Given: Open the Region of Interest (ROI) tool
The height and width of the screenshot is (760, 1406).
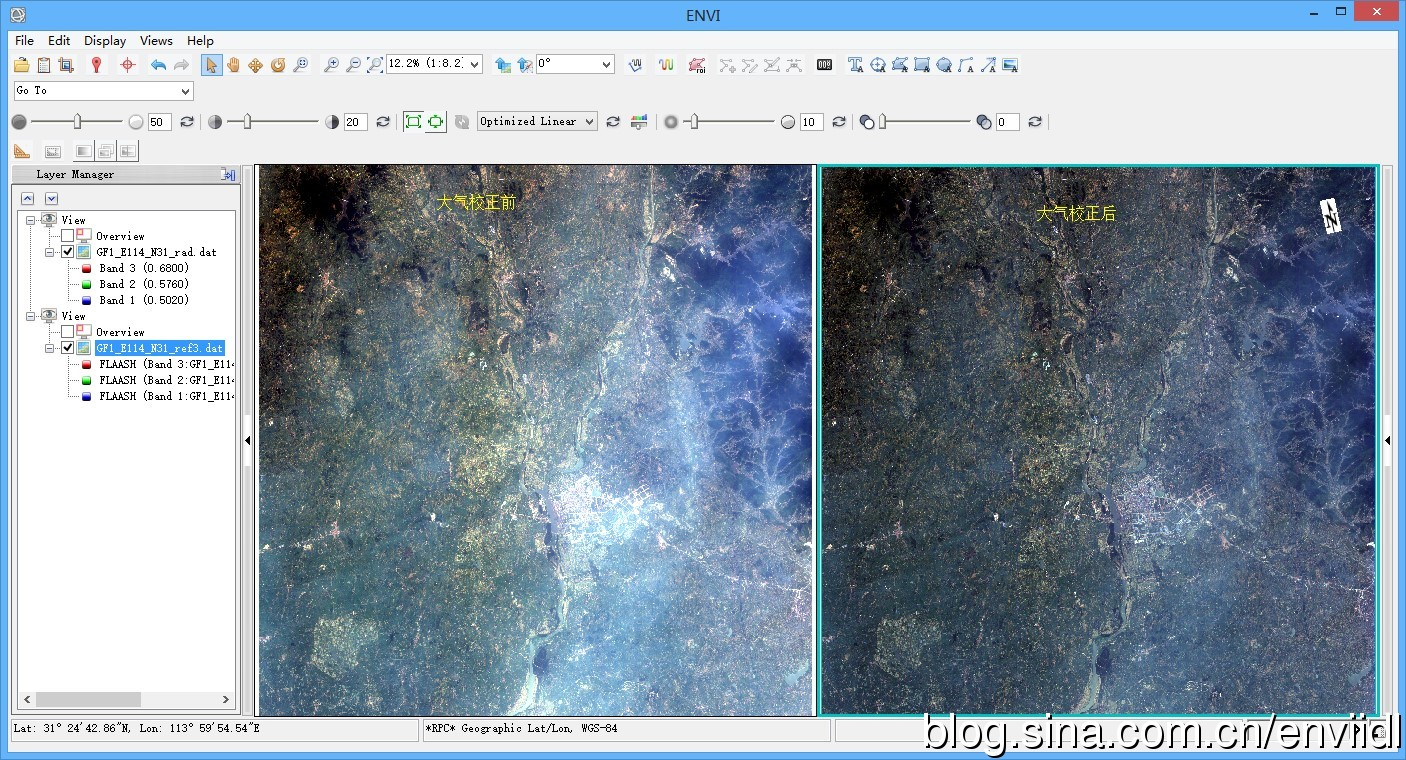Looking at the screenshot, I should (x=696, y=65).
